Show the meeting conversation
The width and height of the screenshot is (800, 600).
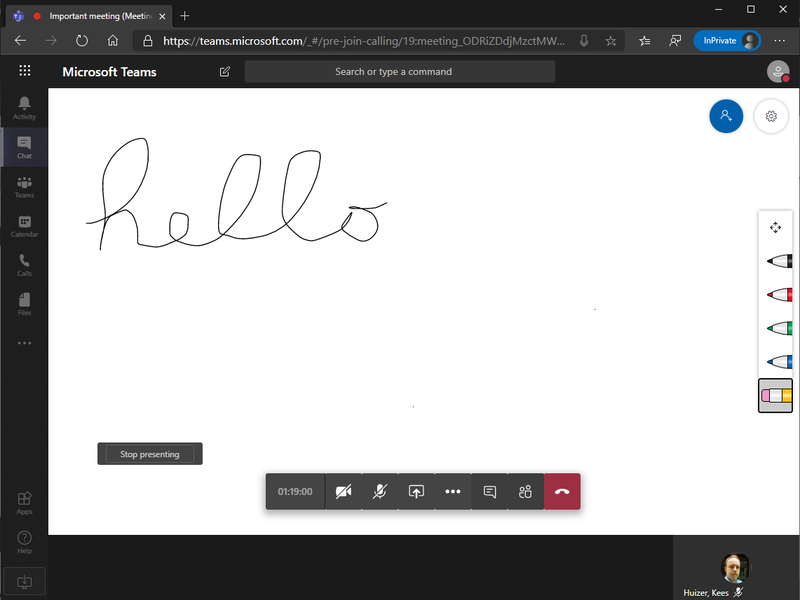tap(489, 491)
